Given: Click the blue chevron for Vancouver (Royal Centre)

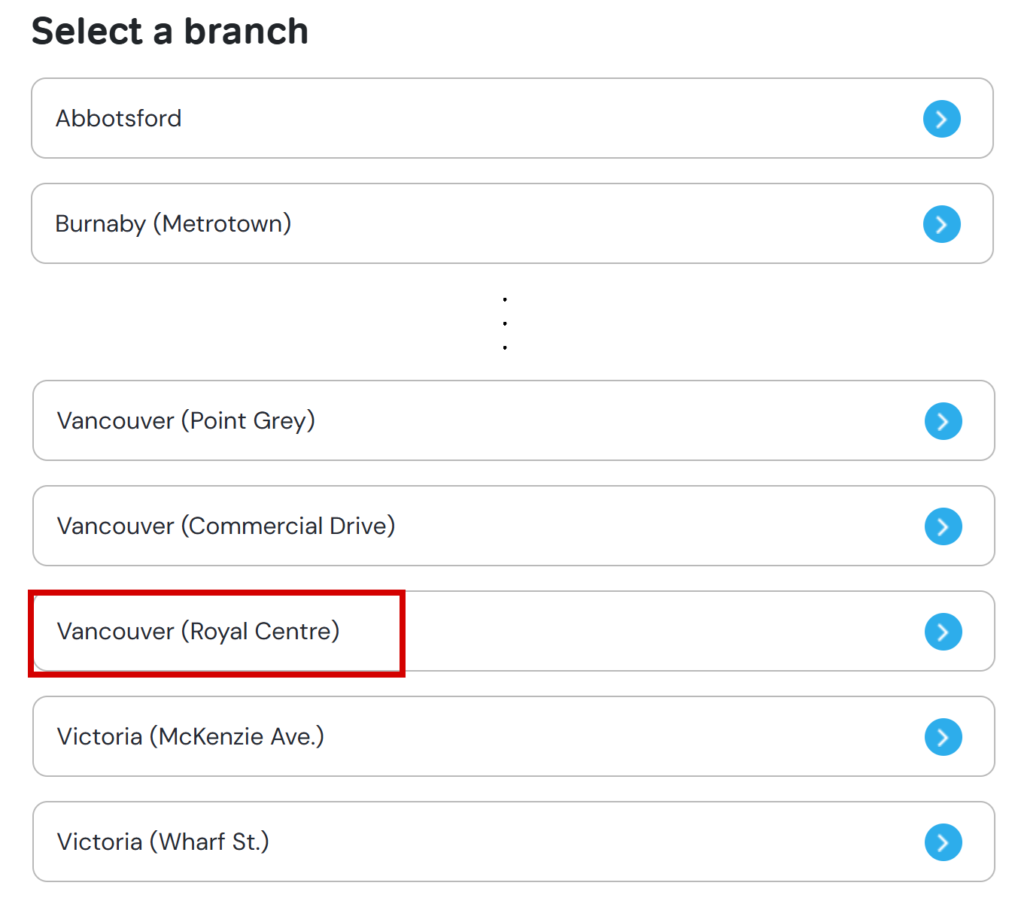Looking at the screenshot, I should 942,632.
